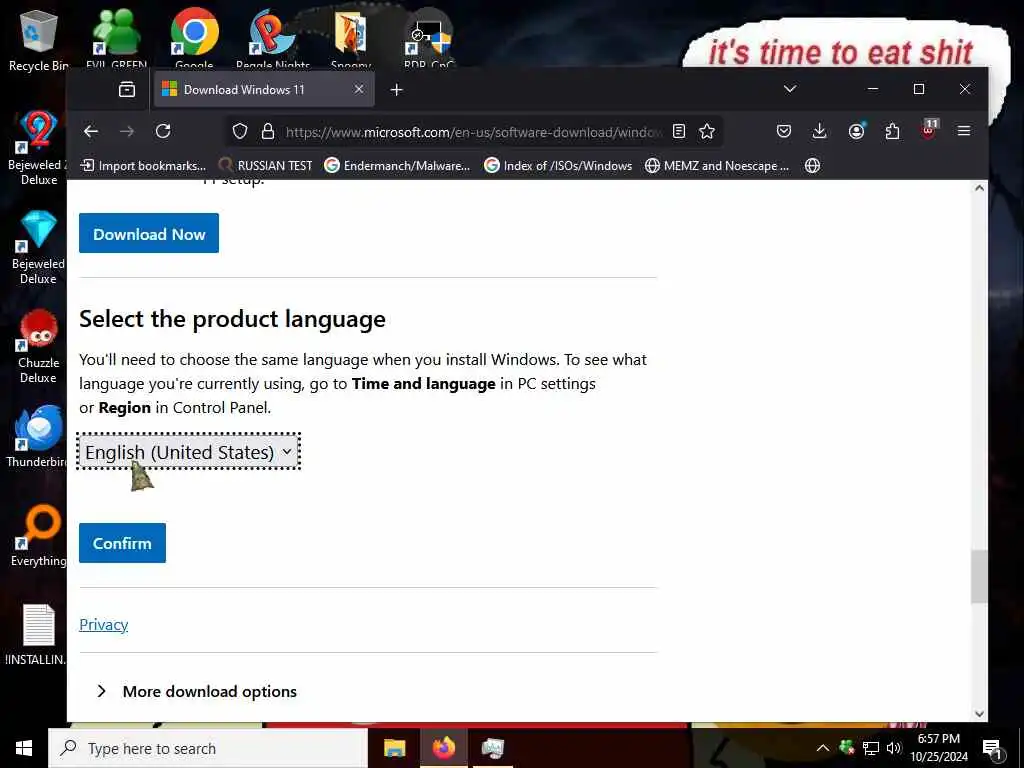Select Everything search desktop shortcut
Viewport: 1024px width, 768px height.
click(x=38, y=536)
